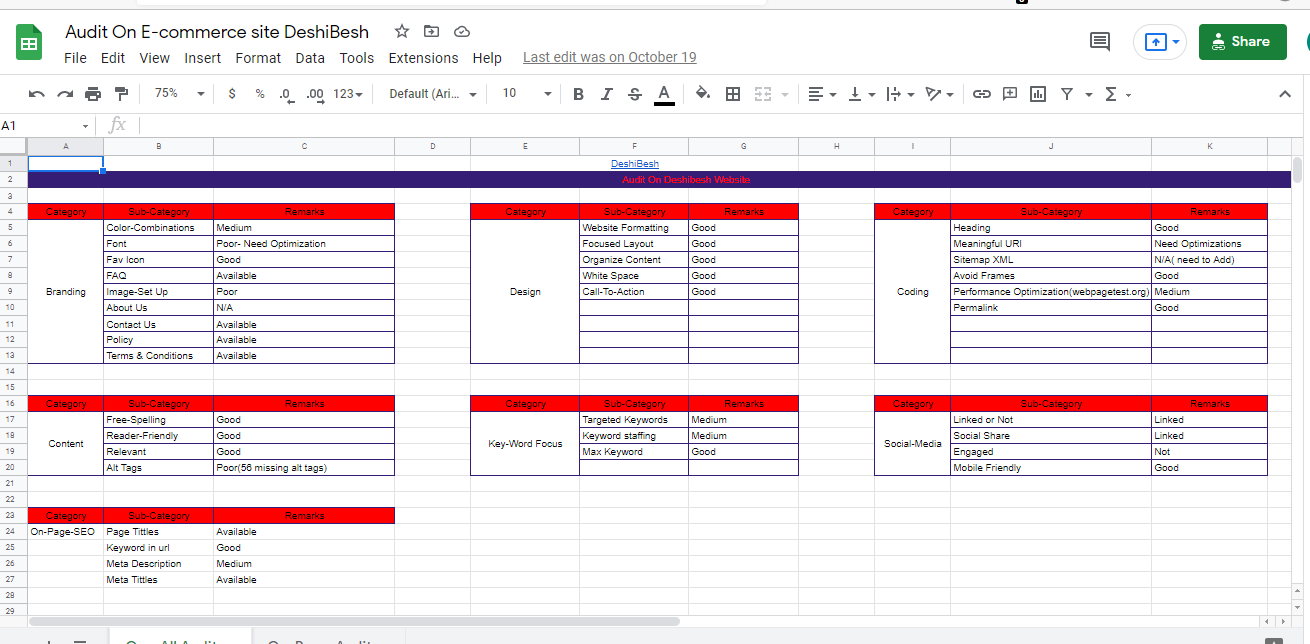The image size is (1310, 644).
Task: Open the DeshiBesh hyperlink in cell
Action: (x=635, y=164)
